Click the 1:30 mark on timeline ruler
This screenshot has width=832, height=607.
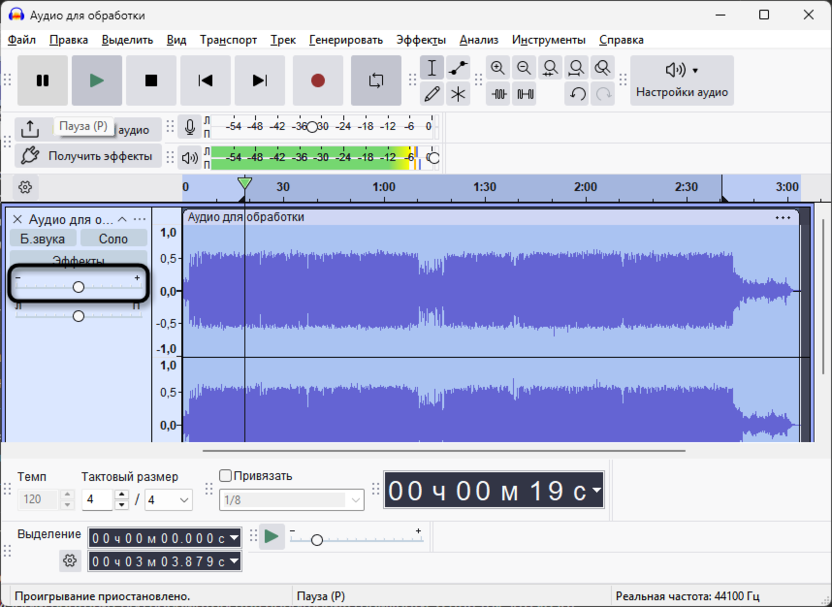(x=484, y=187)
